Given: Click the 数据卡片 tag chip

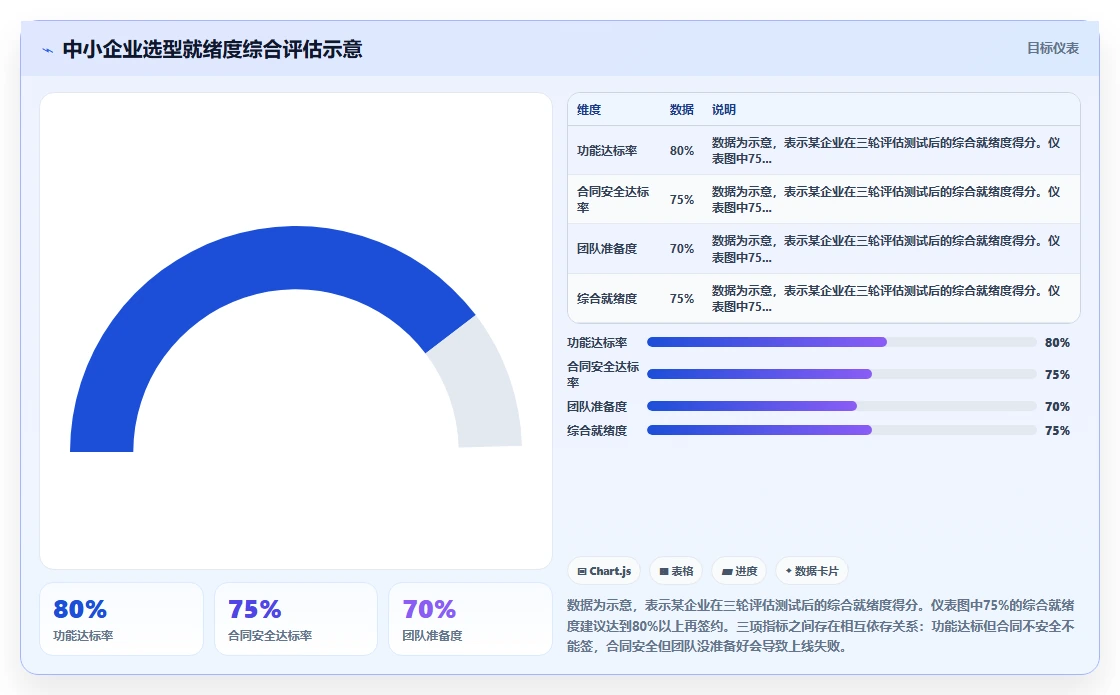Looking at the screenshot, I should (811, 571).
